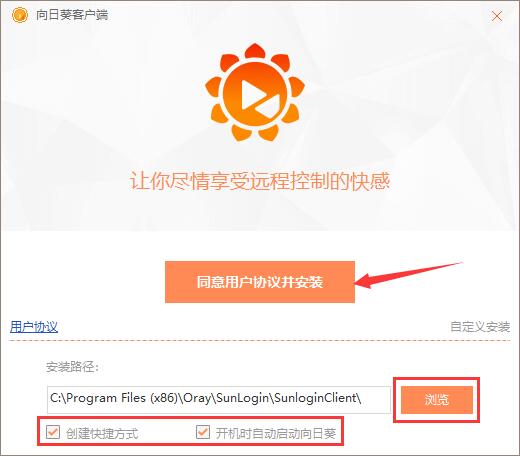The width and height of the screenshot is (520, 456).
Task: Click the 安装路径 label
Action: (x=72, y=367)
